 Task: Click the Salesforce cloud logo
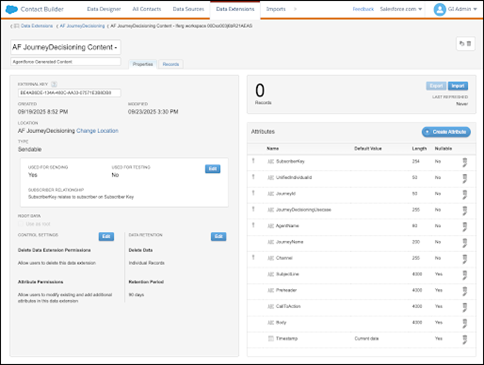click(x=11, y=9)
